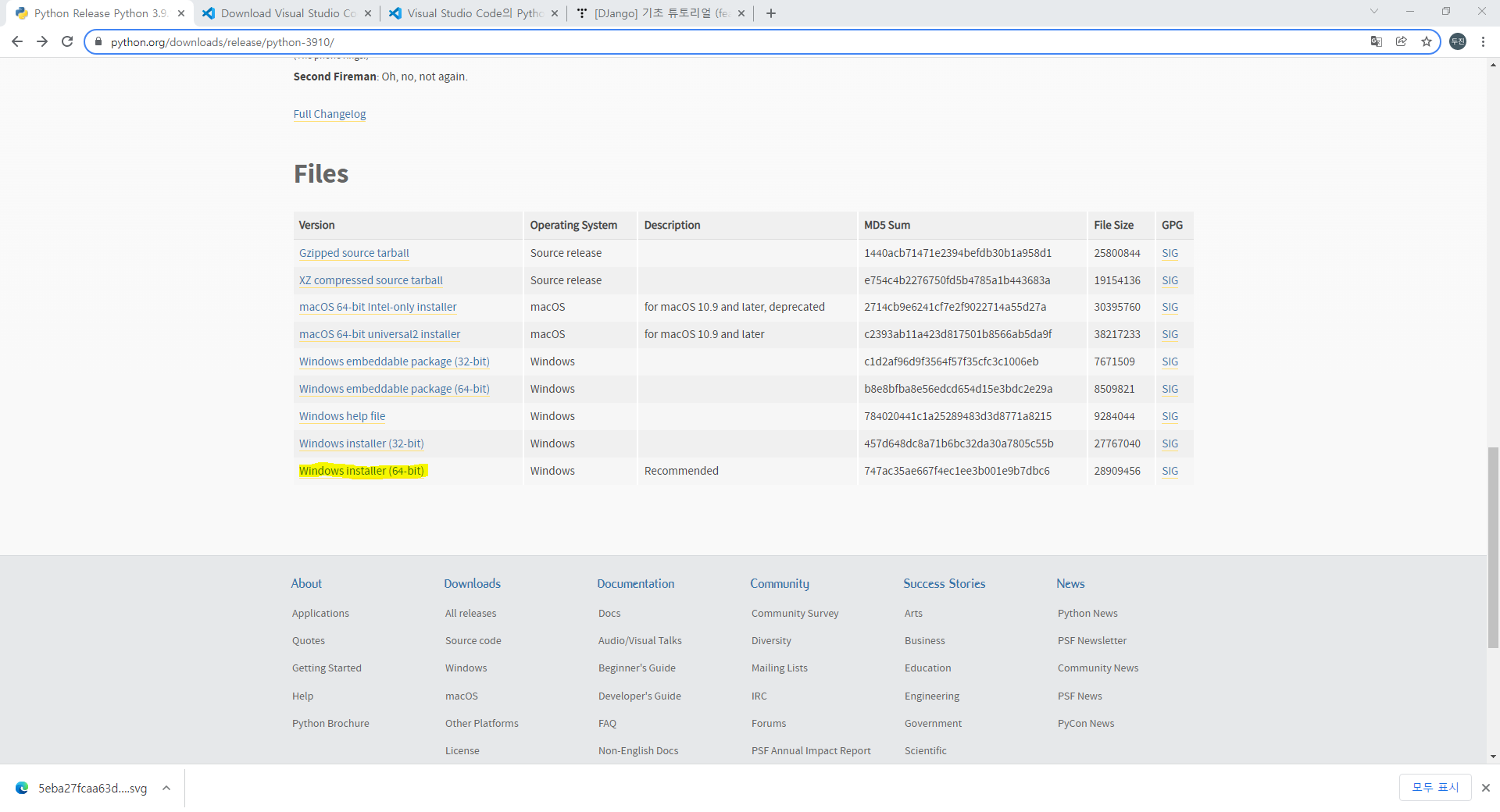
Task: Open Getting Started footer link
Action: pyautogui.click(x=327, y=668)
